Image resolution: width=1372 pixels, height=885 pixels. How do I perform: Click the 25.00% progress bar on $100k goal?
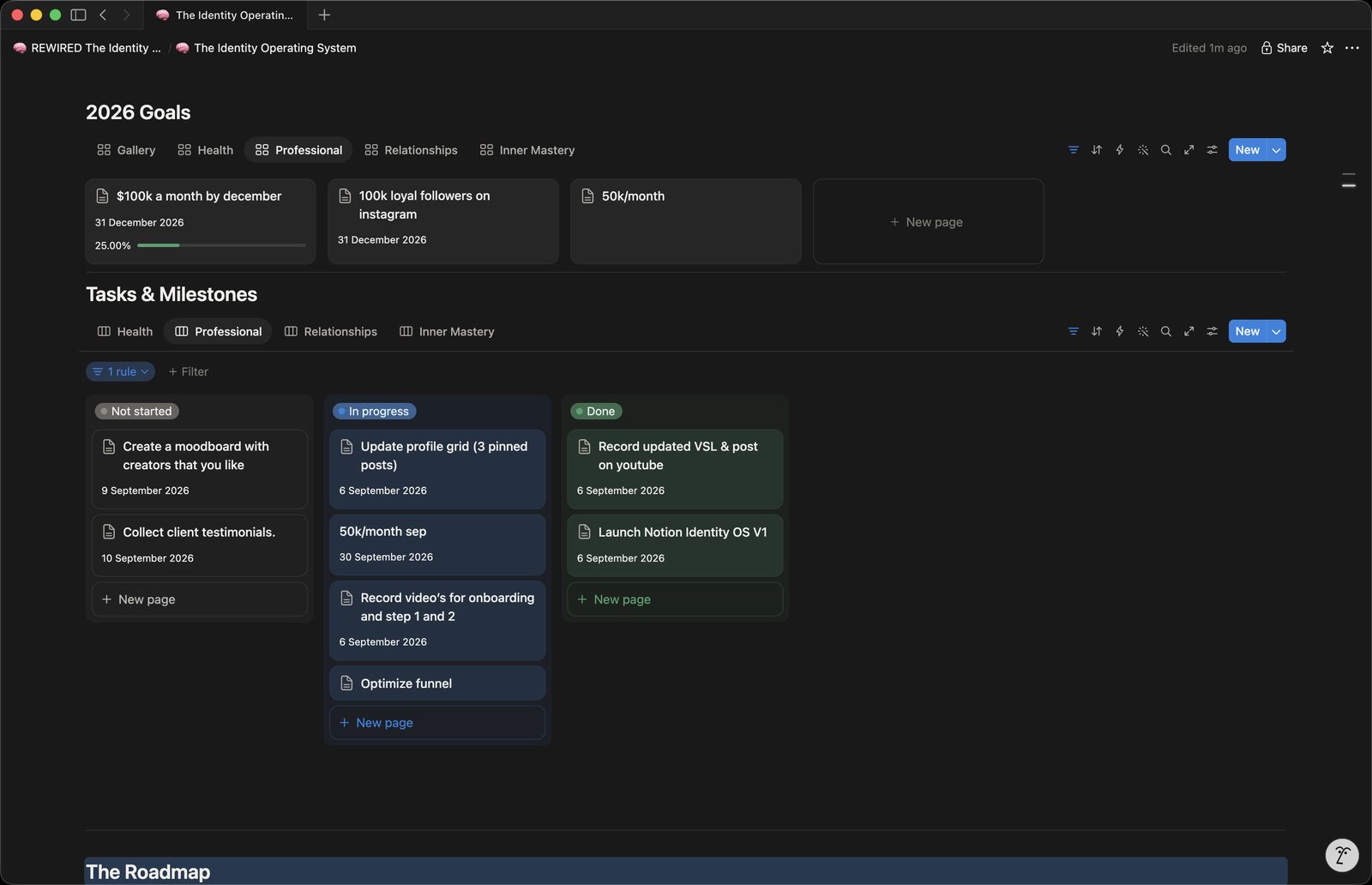pyautogui.click(x=221, y=245)
